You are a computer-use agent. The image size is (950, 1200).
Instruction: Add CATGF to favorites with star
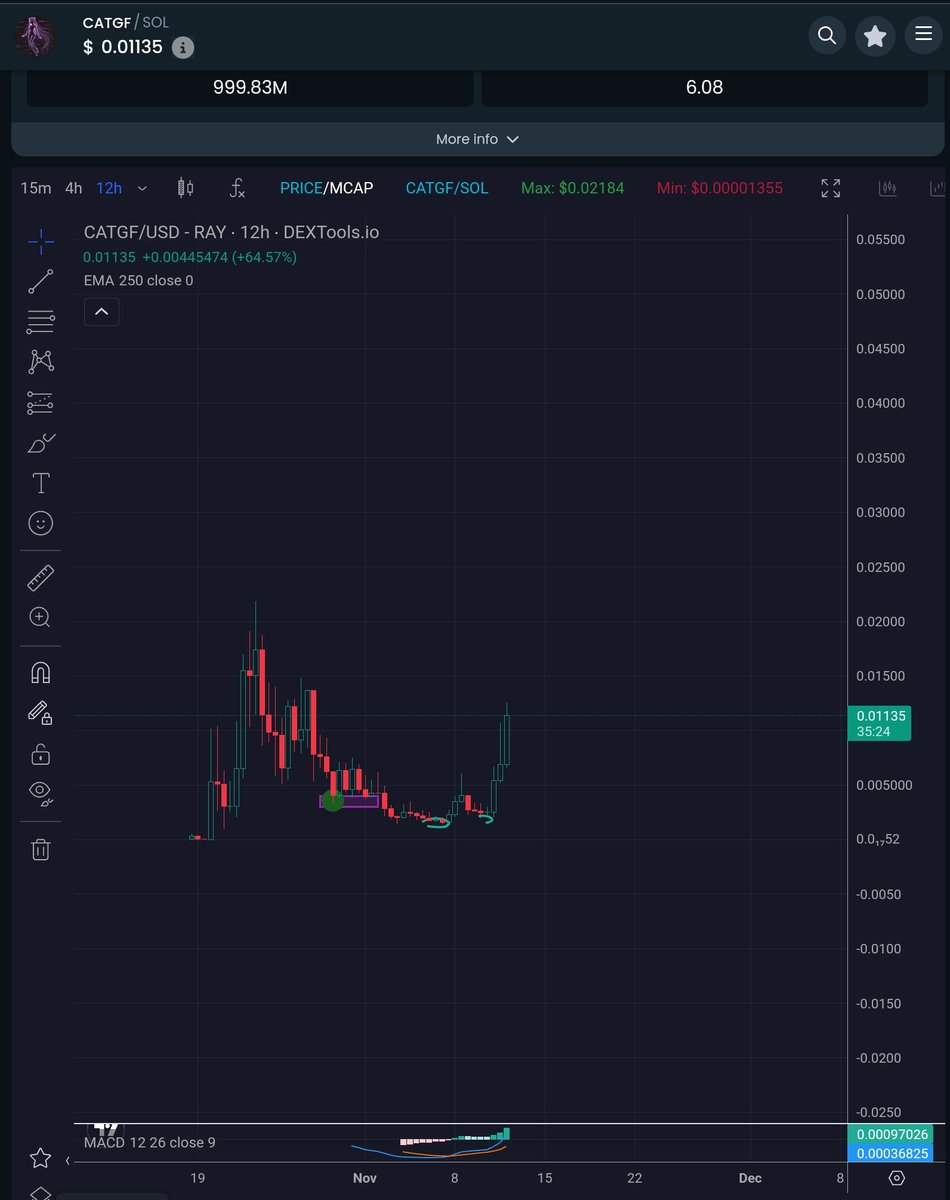875,36
